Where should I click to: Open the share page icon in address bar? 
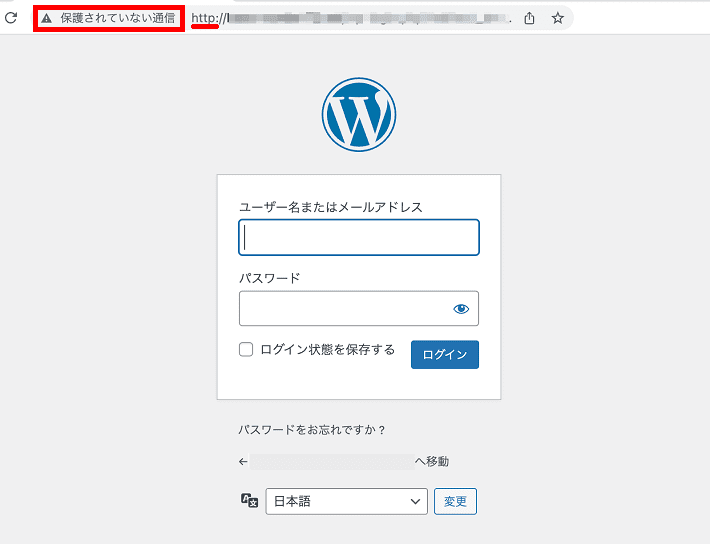(x=529, y=18)
